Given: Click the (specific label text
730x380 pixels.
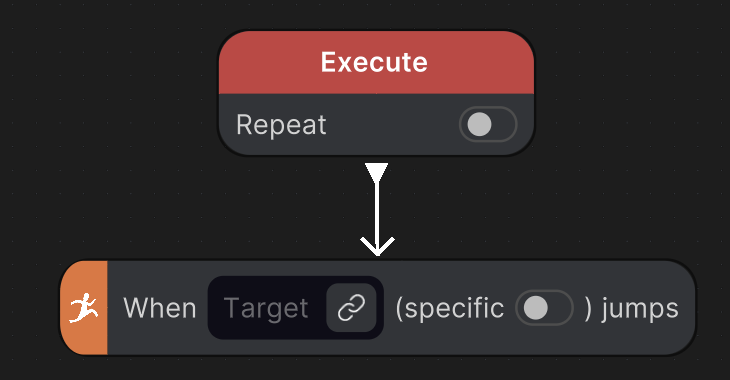Looking at the screenshot, I should [450, 308].
